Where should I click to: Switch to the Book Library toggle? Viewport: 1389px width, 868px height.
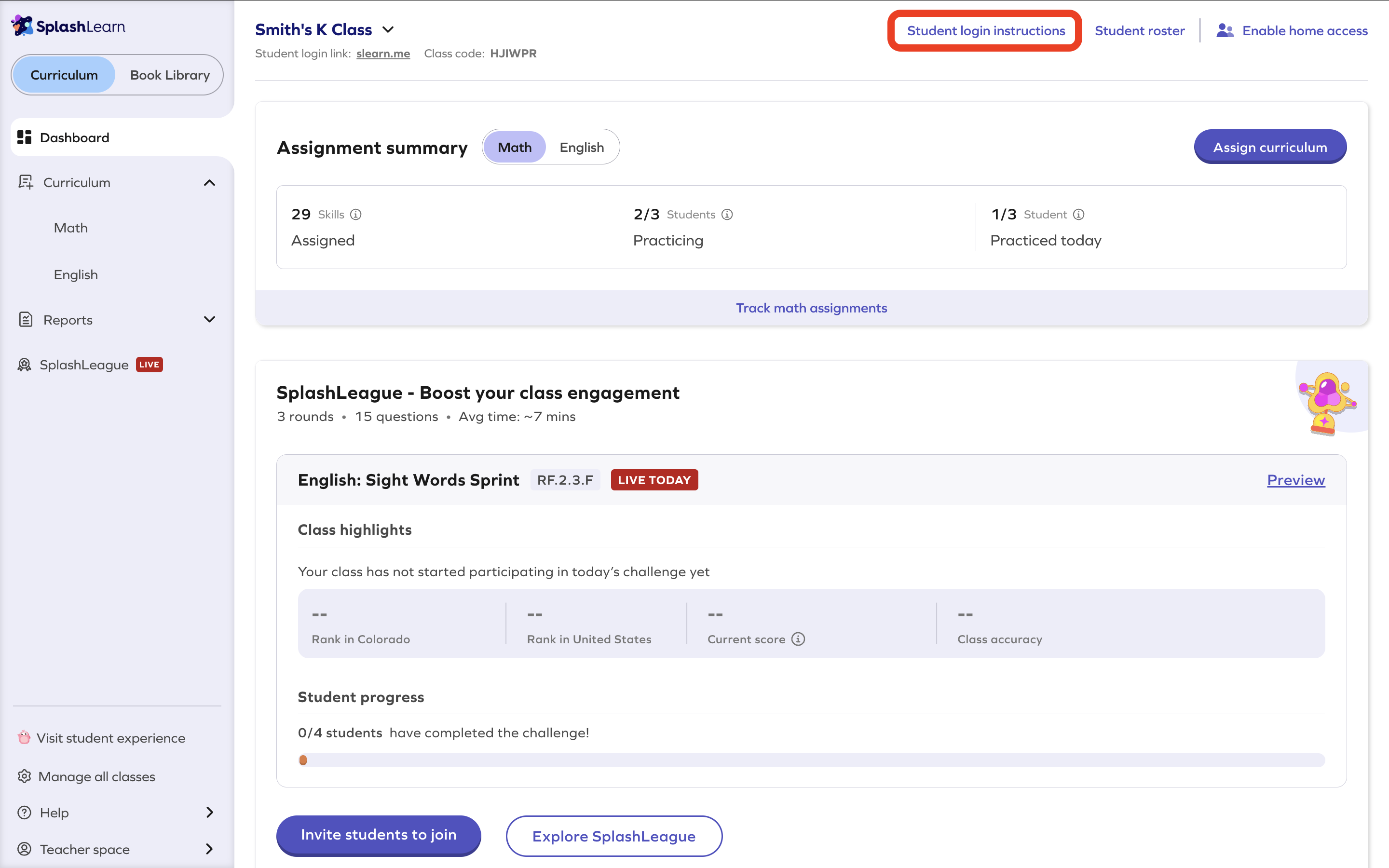[170, 75]
